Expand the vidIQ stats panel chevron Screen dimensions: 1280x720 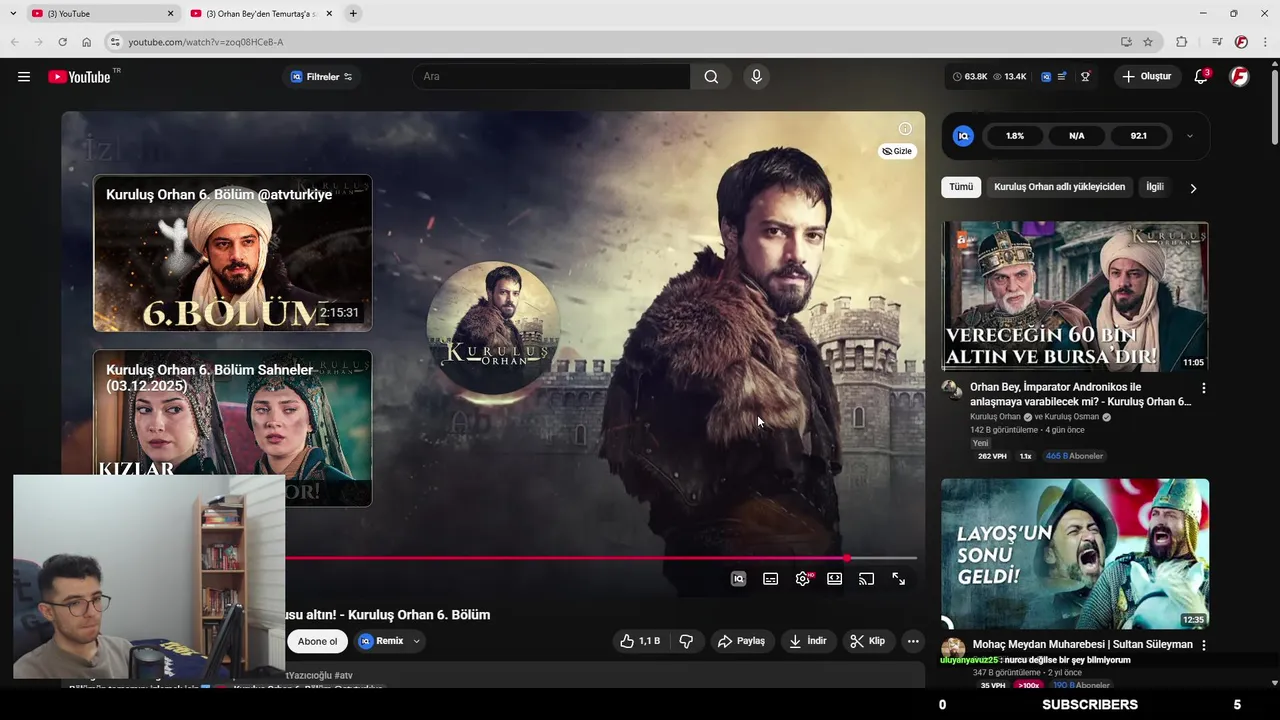point(1189,136)
